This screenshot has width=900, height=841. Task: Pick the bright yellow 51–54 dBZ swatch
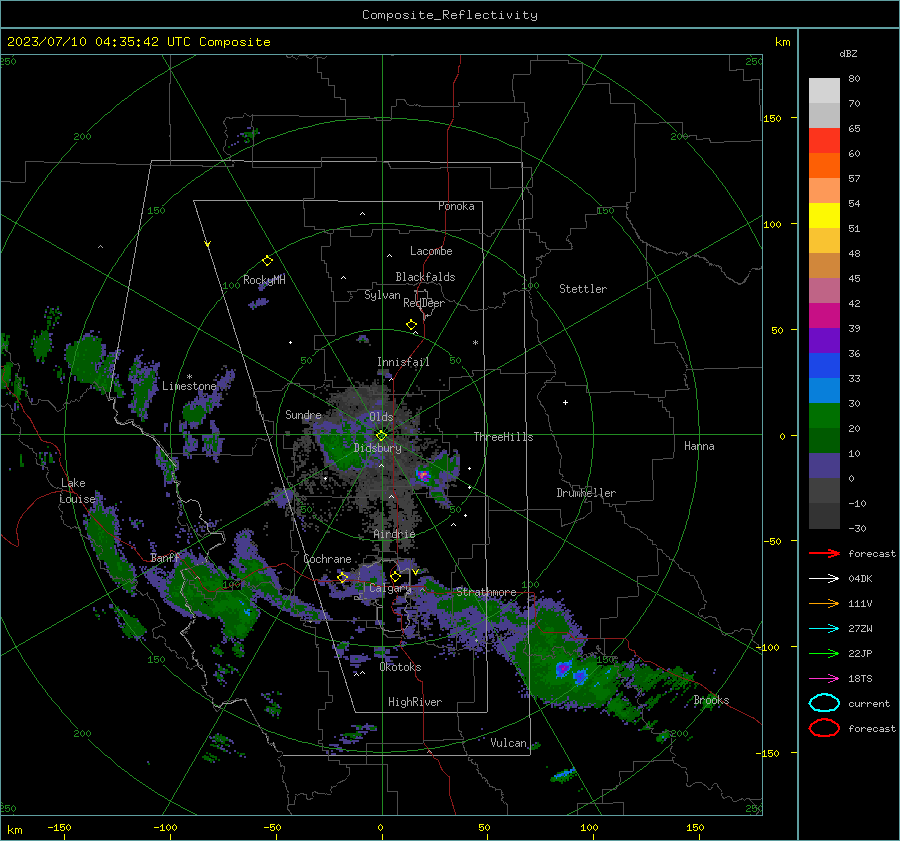[x=824, y=216]
